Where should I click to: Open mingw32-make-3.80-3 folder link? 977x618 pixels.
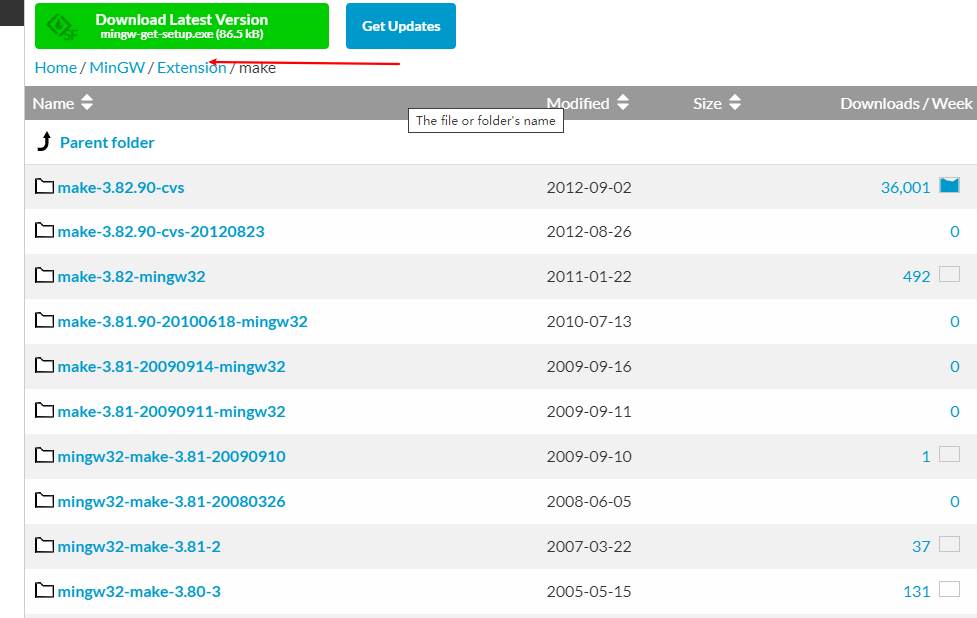139,591
